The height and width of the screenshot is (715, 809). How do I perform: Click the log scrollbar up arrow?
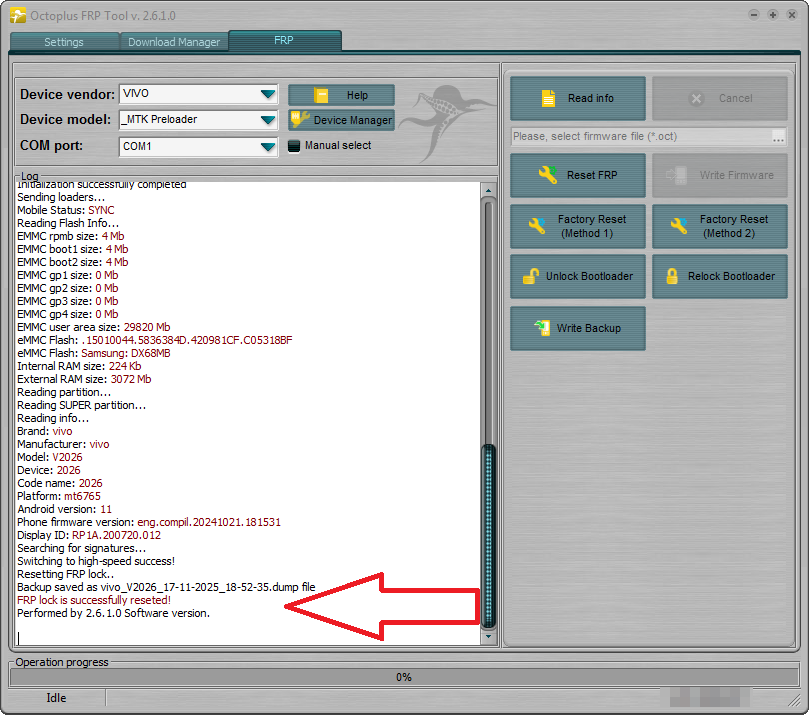488,190
